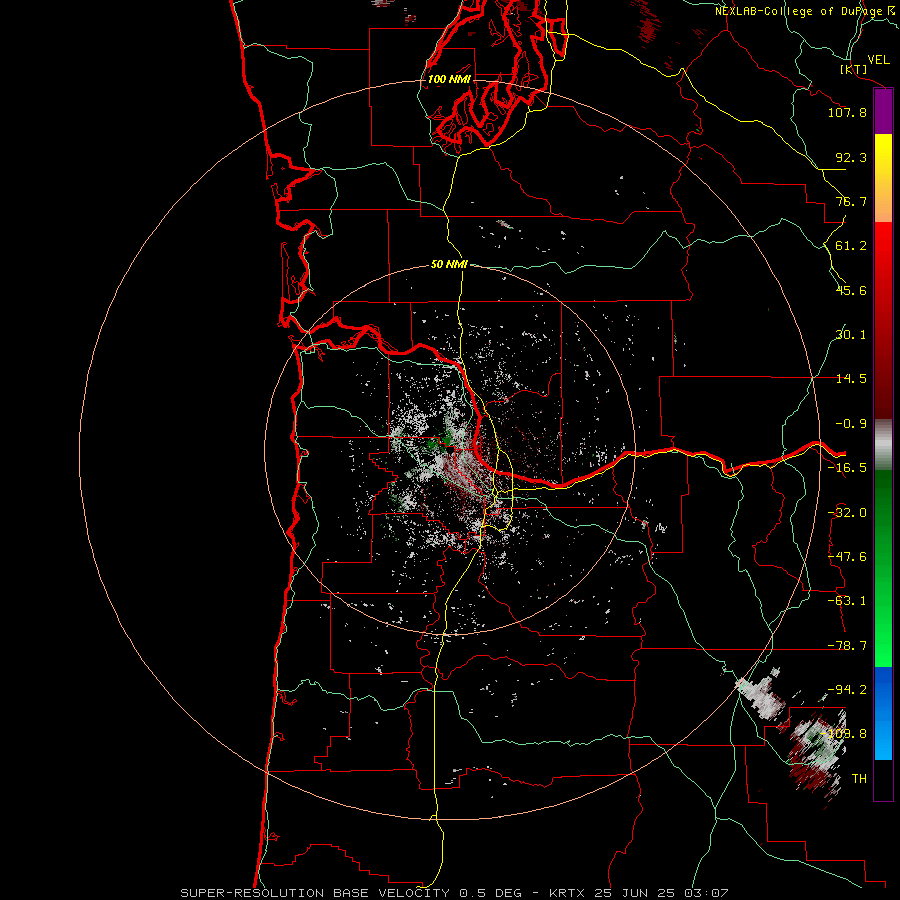Click the -63.1 velocity scale value
Image resolution: width=900 pixels, height=900 pixels.
click(x=847, y=601)
